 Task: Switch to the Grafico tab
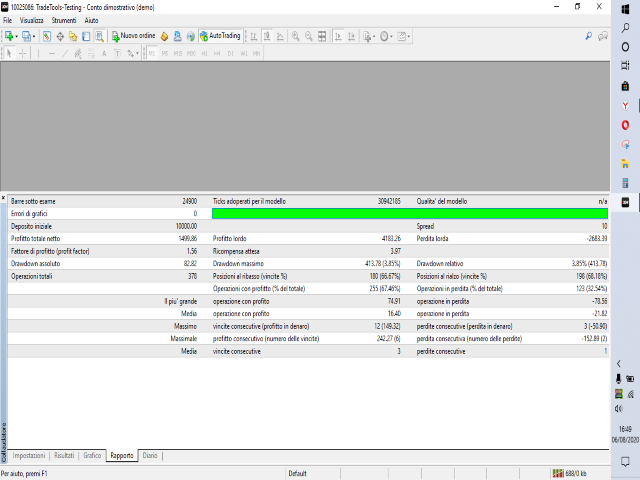(92, 456)
